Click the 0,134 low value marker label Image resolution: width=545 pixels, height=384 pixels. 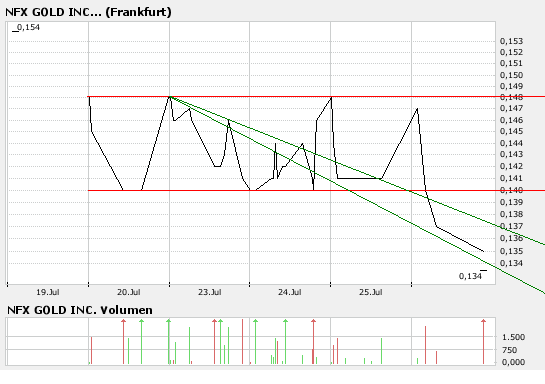pyautogui.click(x=470, y=276)
